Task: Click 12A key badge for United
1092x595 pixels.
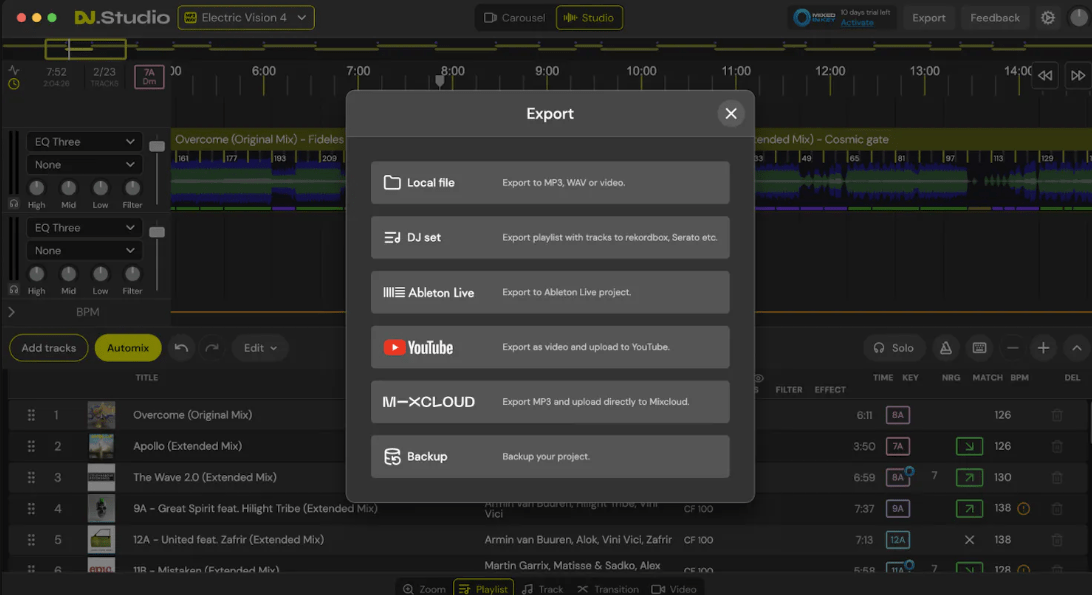Action: pos(898,540)
